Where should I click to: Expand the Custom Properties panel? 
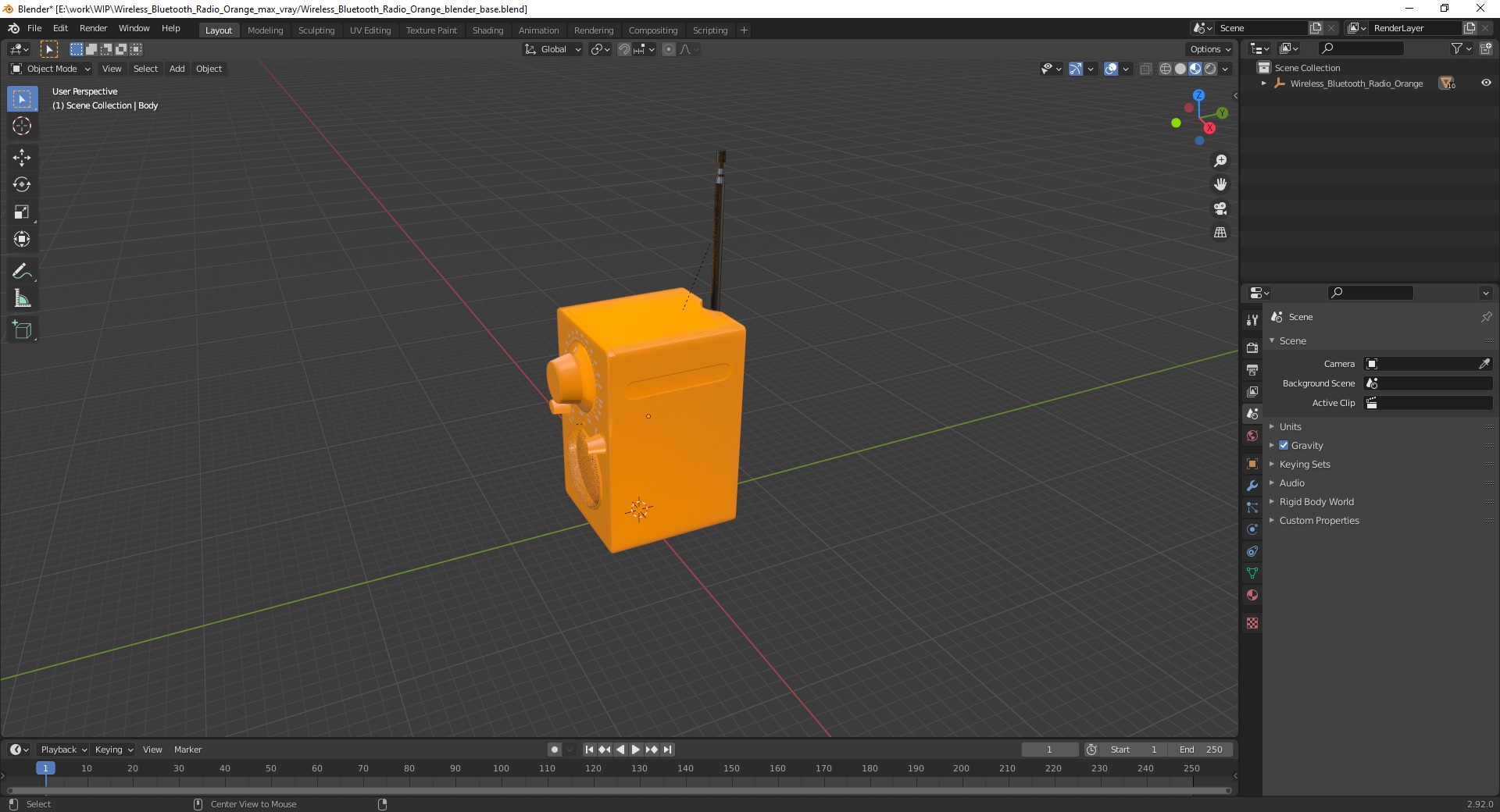[x=1319, y=520]
